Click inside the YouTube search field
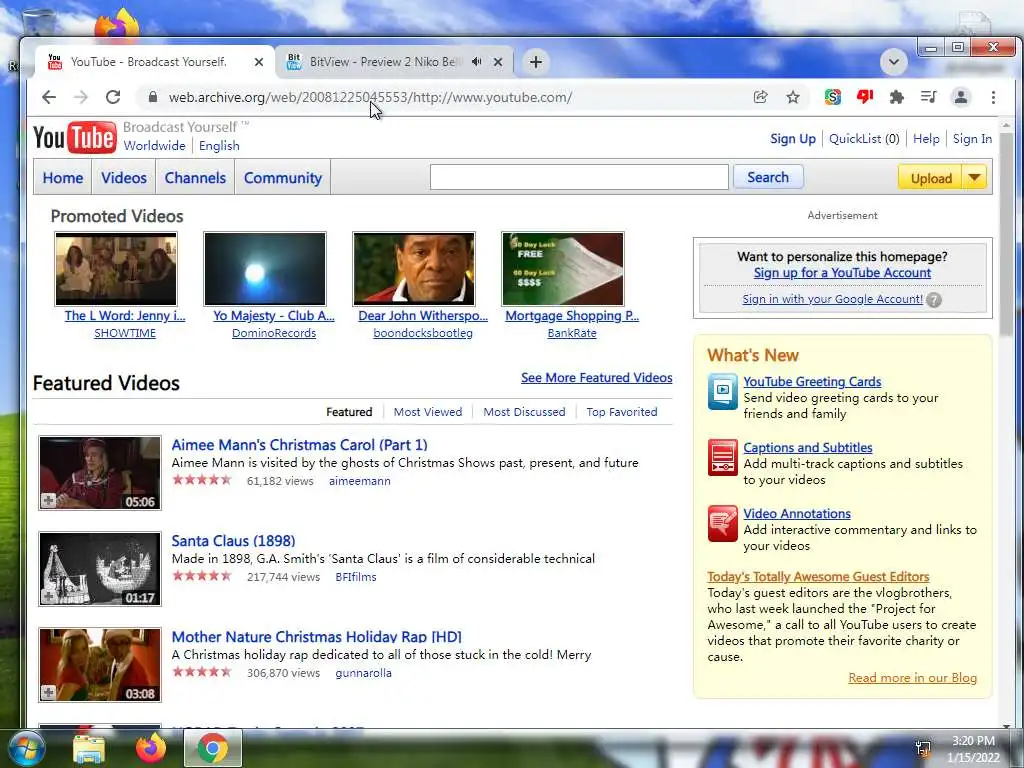This screenshot has width=1024, height=768. tap(579, 178)
